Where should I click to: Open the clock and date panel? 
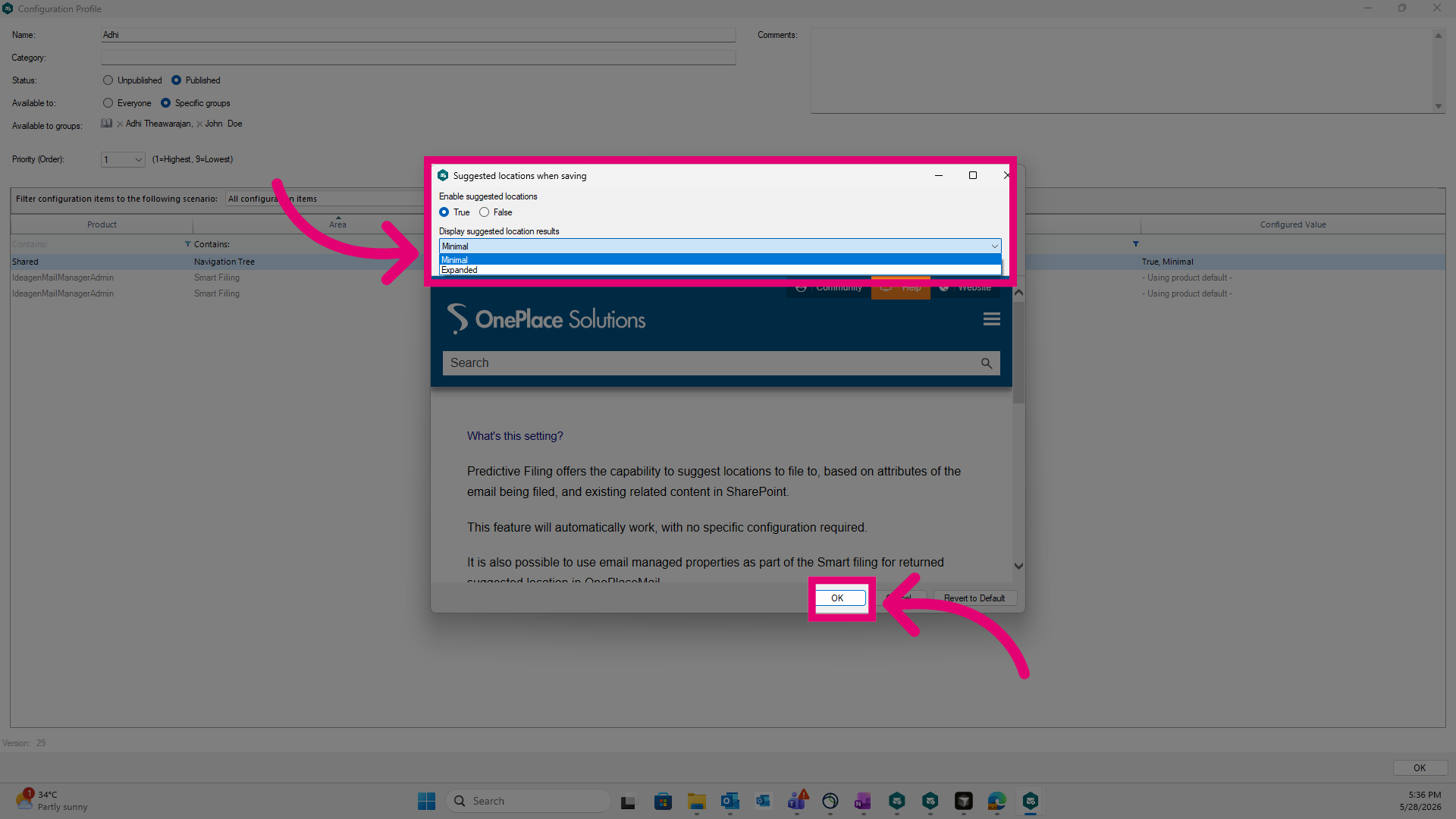click(x=1420, y=801)
